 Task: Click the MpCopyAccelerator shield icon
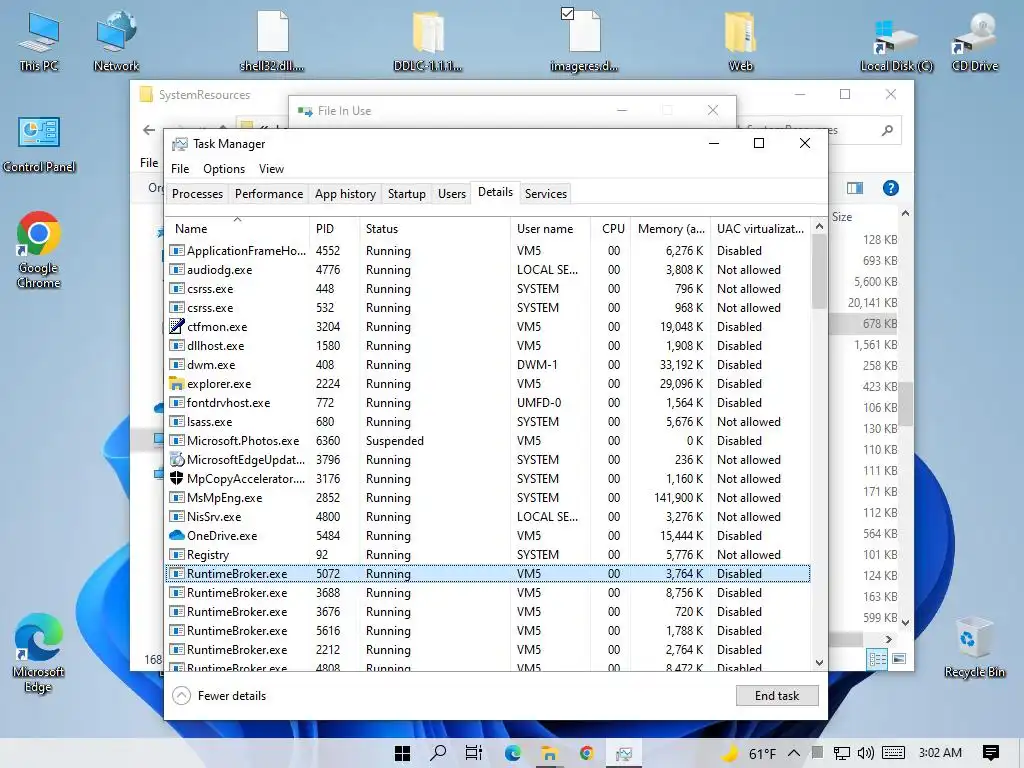(176, 478)
